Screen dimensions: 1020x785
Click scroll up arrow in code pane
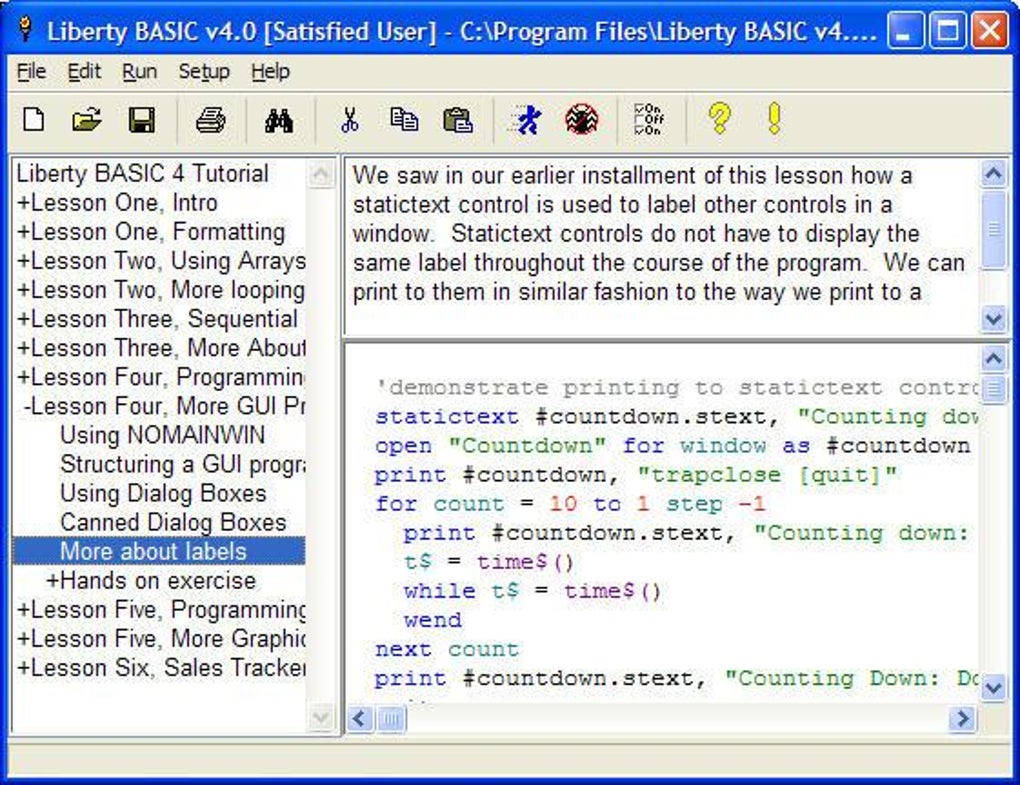993,358
